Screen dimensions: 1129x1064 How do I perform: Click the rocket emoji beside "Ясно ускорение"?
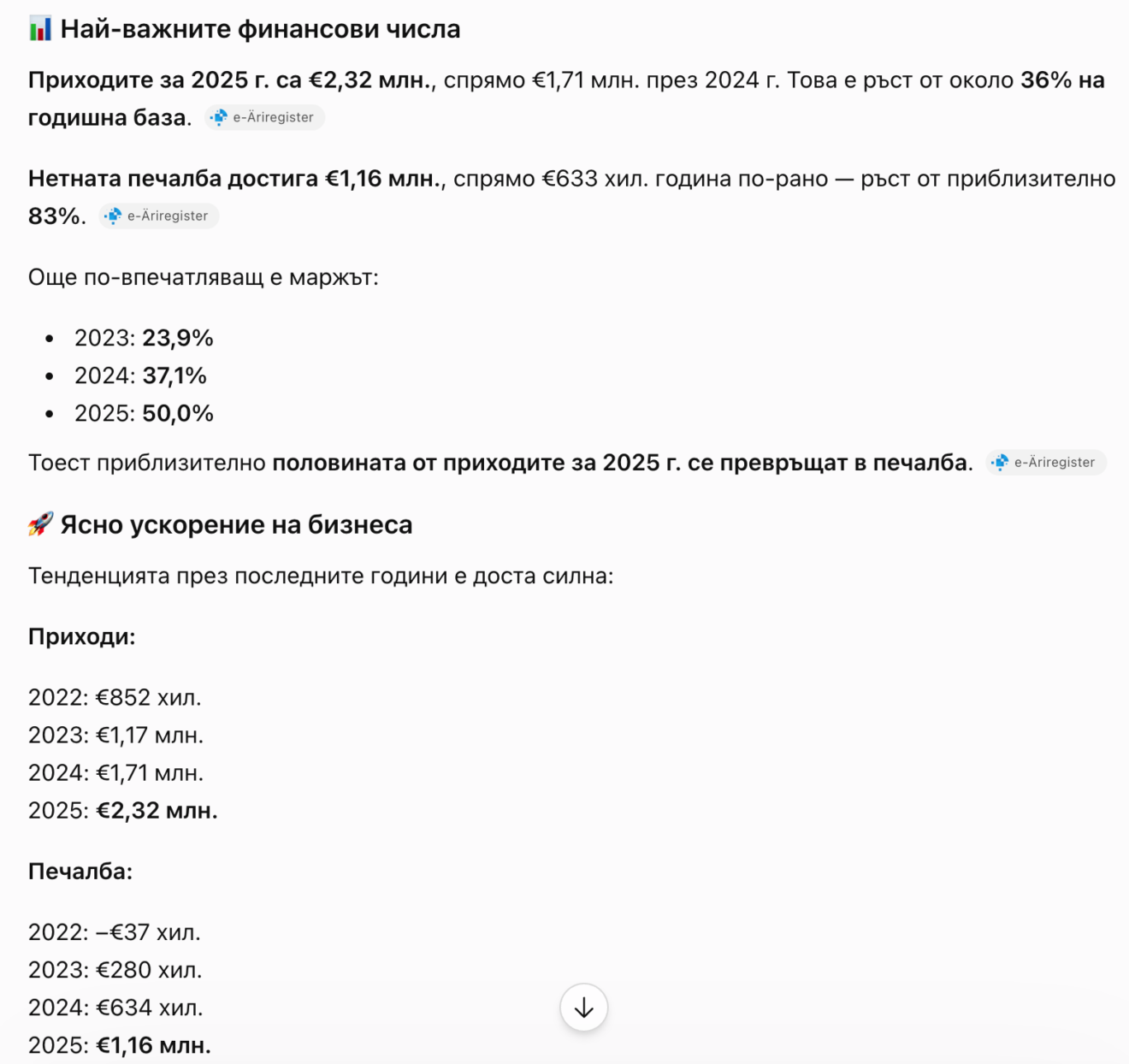(40, 523)
